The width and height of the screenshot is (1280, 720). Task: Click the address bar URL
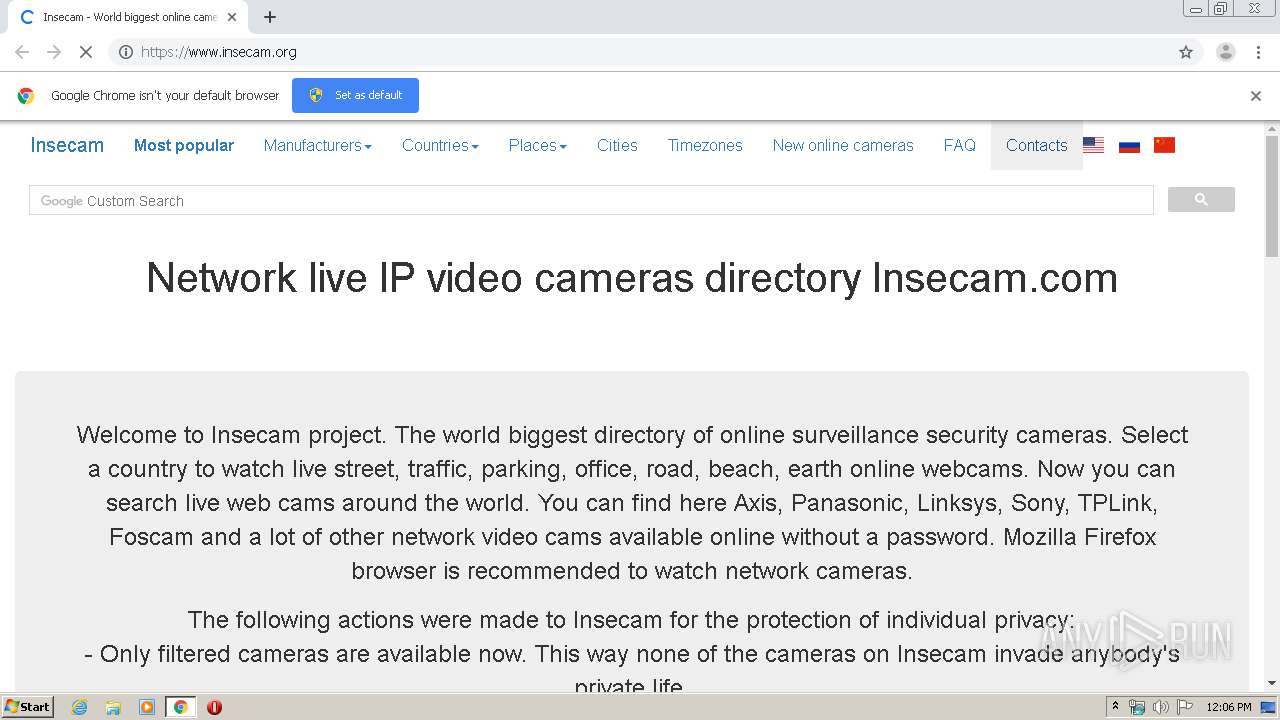coord(218,52)
